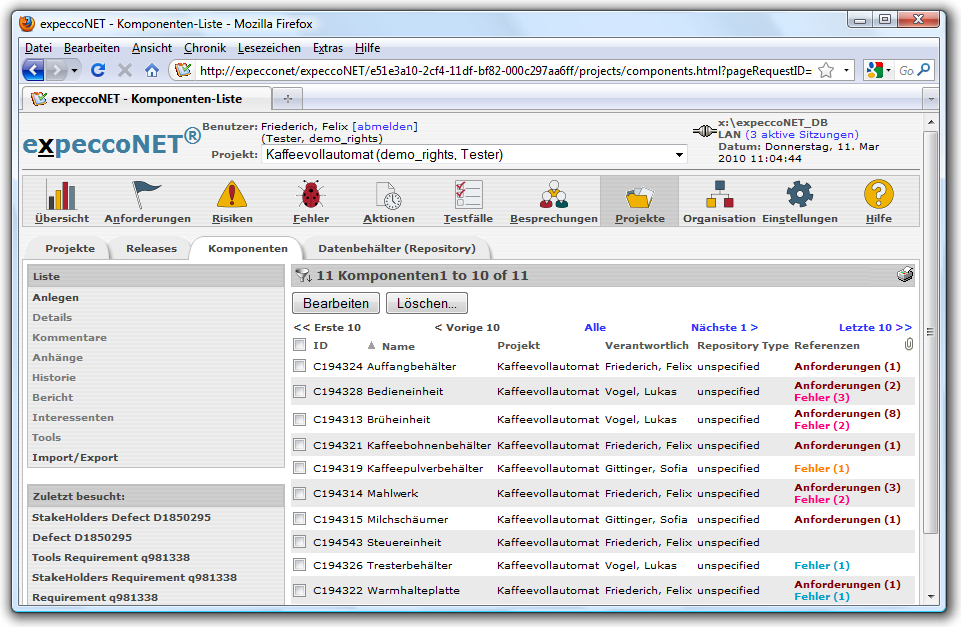
Task: Expand the Projekt selection dropdown
Action: pos(680,155)
